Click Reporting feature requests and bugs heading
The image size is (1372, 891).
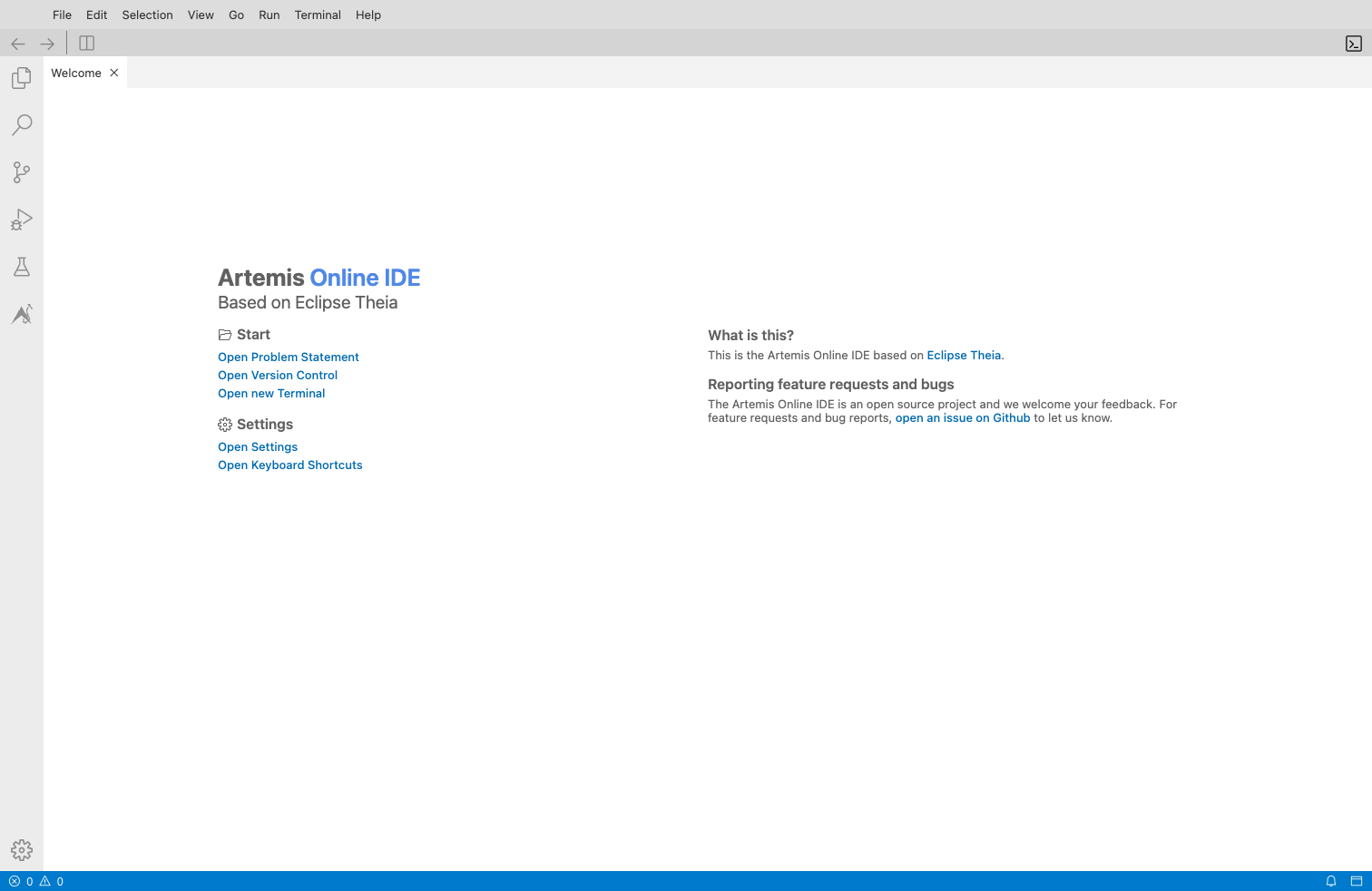[x=831, y=384]
